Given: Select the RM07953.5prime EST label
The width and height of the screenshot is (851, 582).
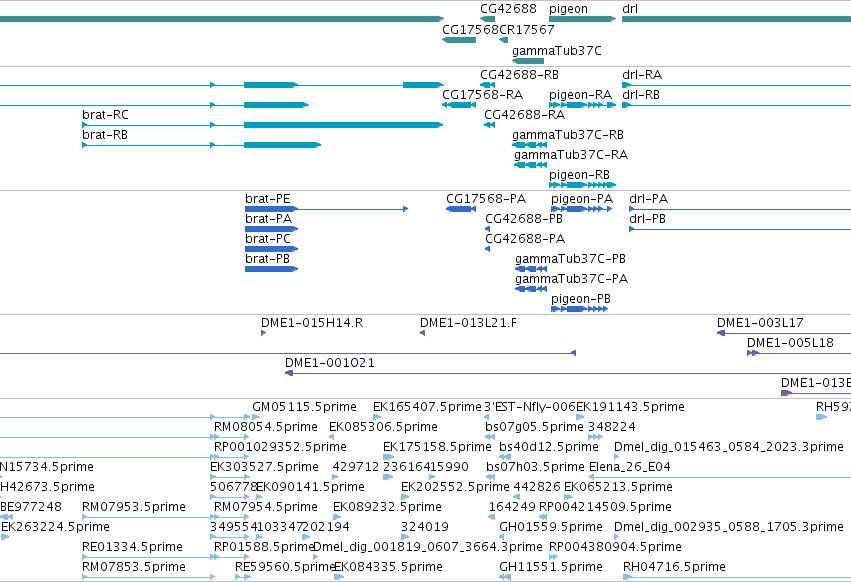Looking at the screenshot, I should pos(134,508).
